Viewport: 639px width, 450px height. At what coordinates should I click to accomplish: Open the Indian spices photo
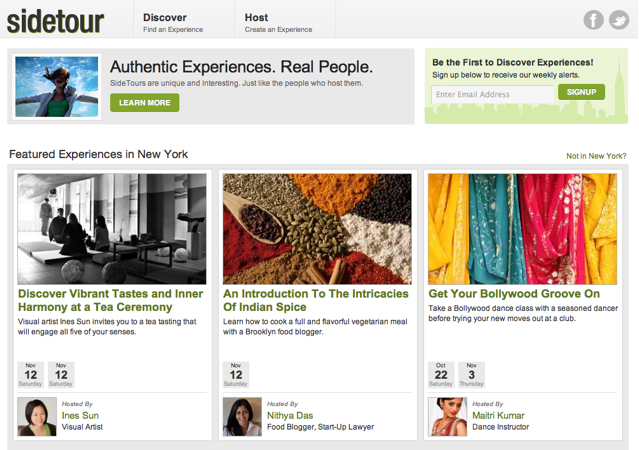(x=317, y=228)
